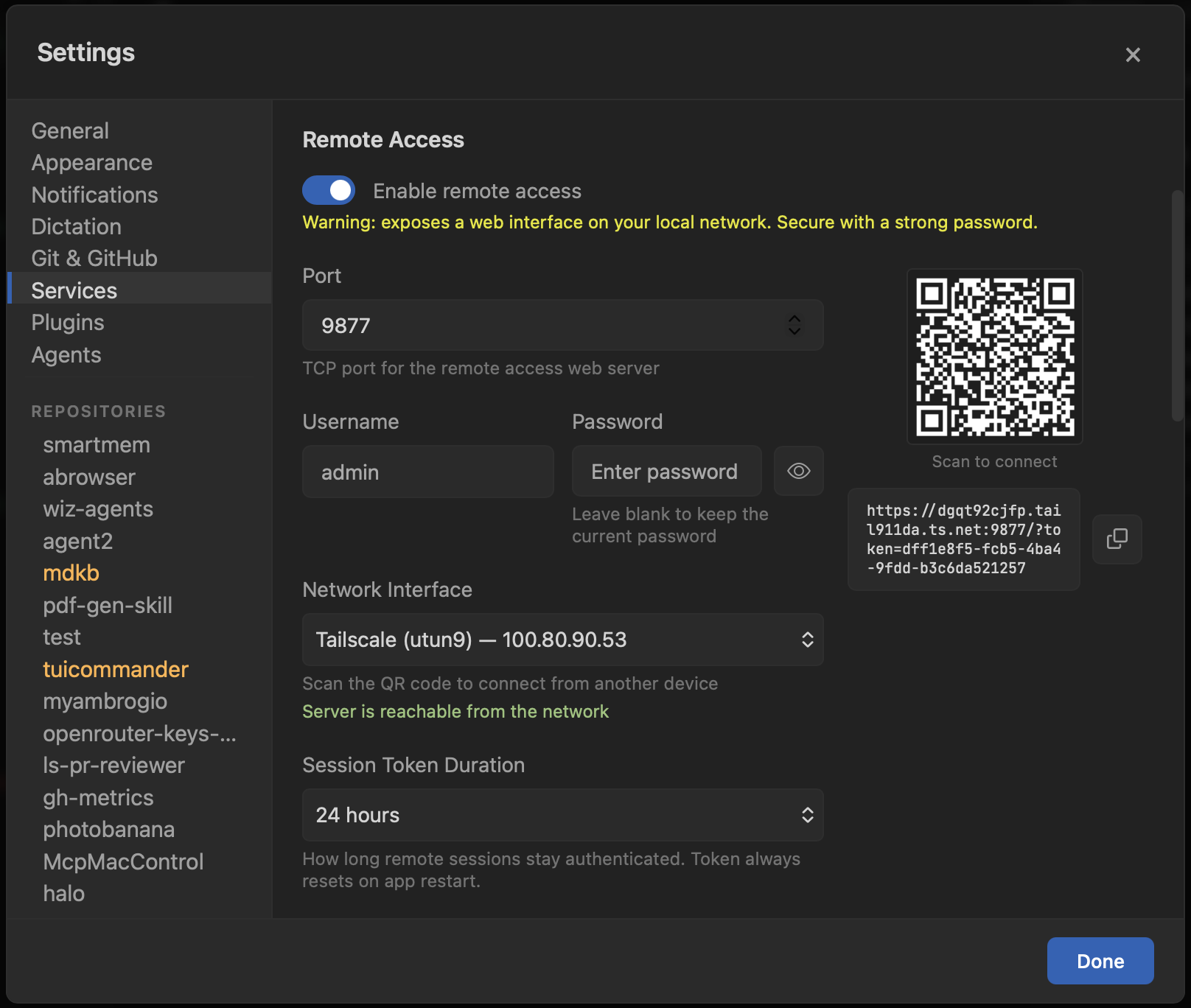Open the Agents settings section
The width and height of the screenshot is (1191, 1008).
(x=66, y=354)
